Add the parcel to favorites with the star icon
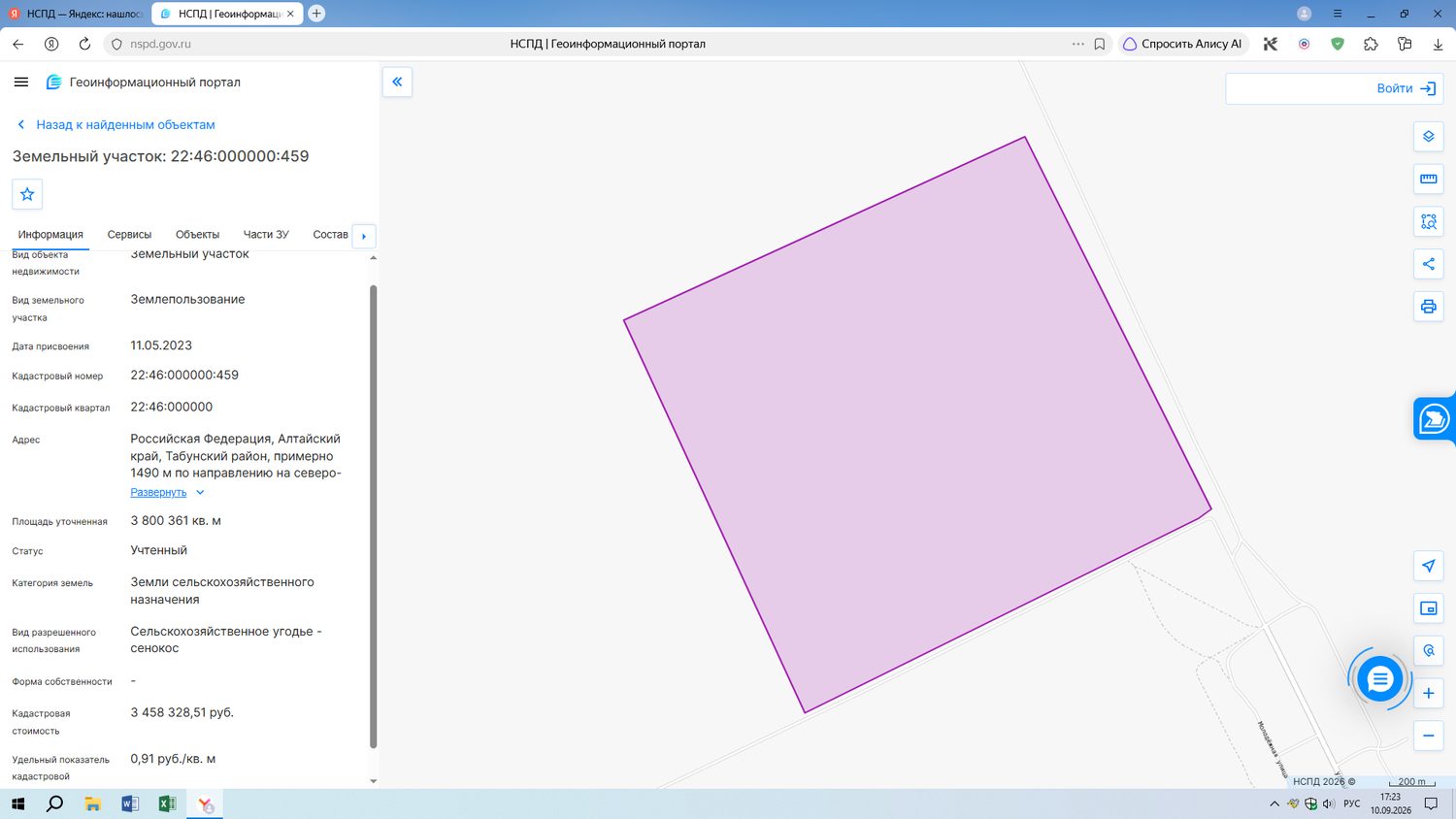 [x=27, y=194]
